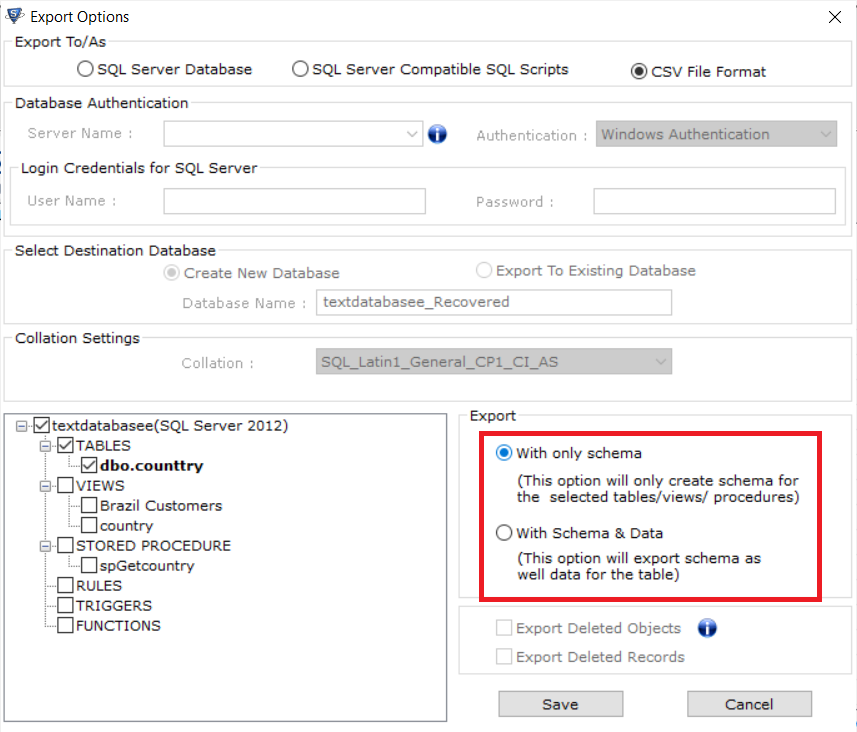
Task: Click the app logo in title bar
Action: (15, 16)
